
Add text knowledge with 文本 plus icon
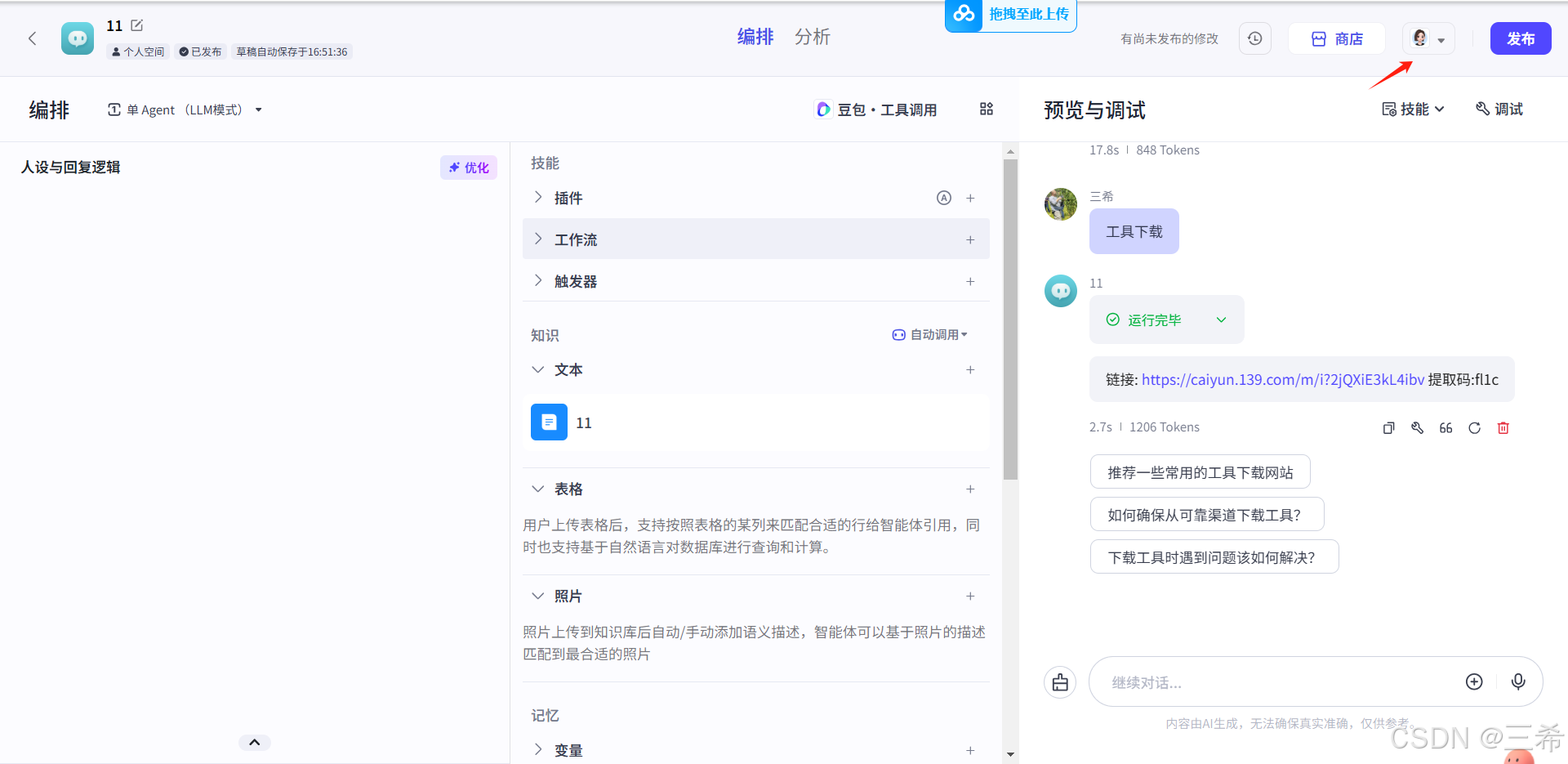970,369
